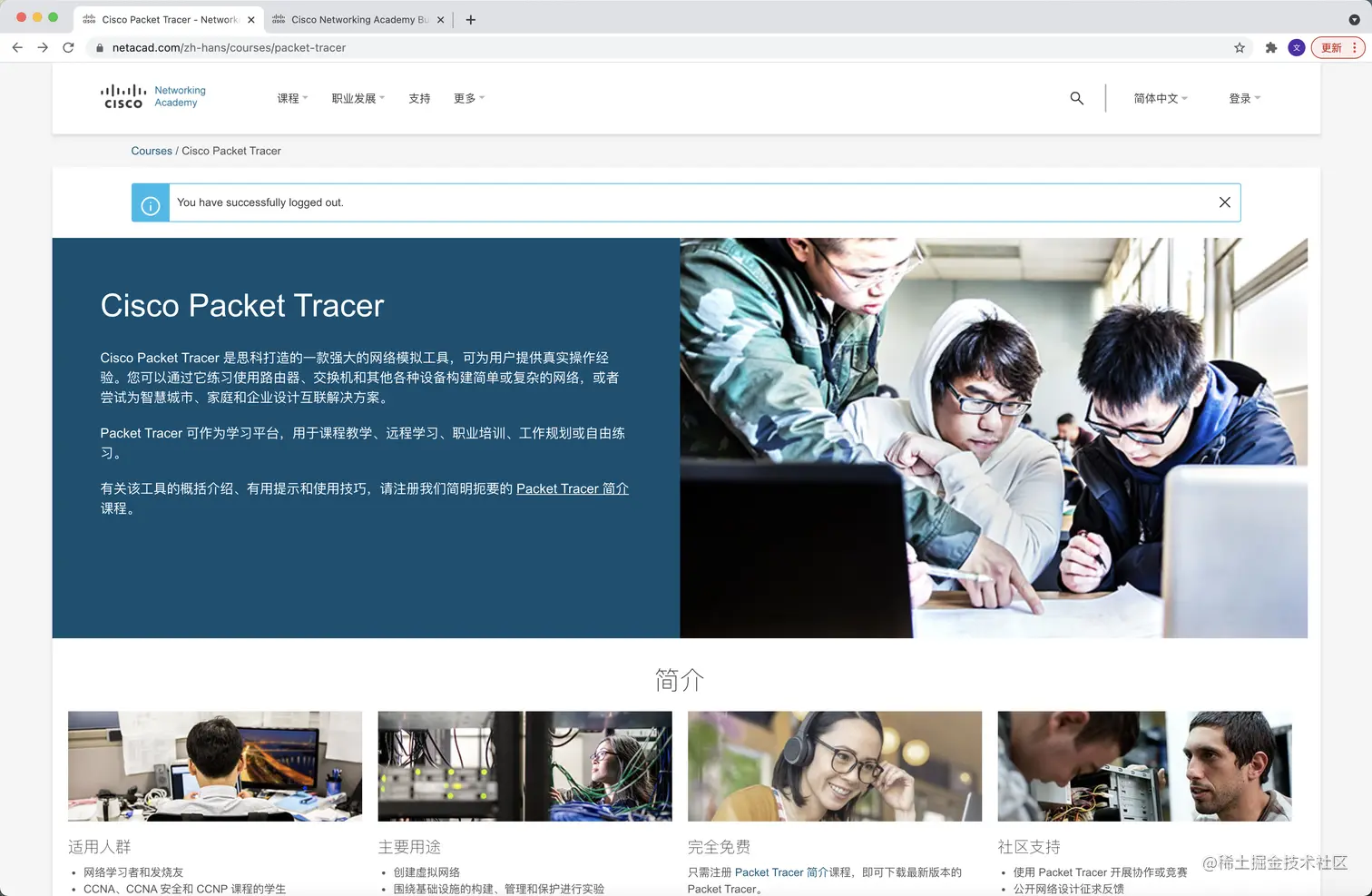Image resolution: width=1372 pixels, height=896 pixels.
Task: Click the 主要用途 server room image
Action: 524,766
